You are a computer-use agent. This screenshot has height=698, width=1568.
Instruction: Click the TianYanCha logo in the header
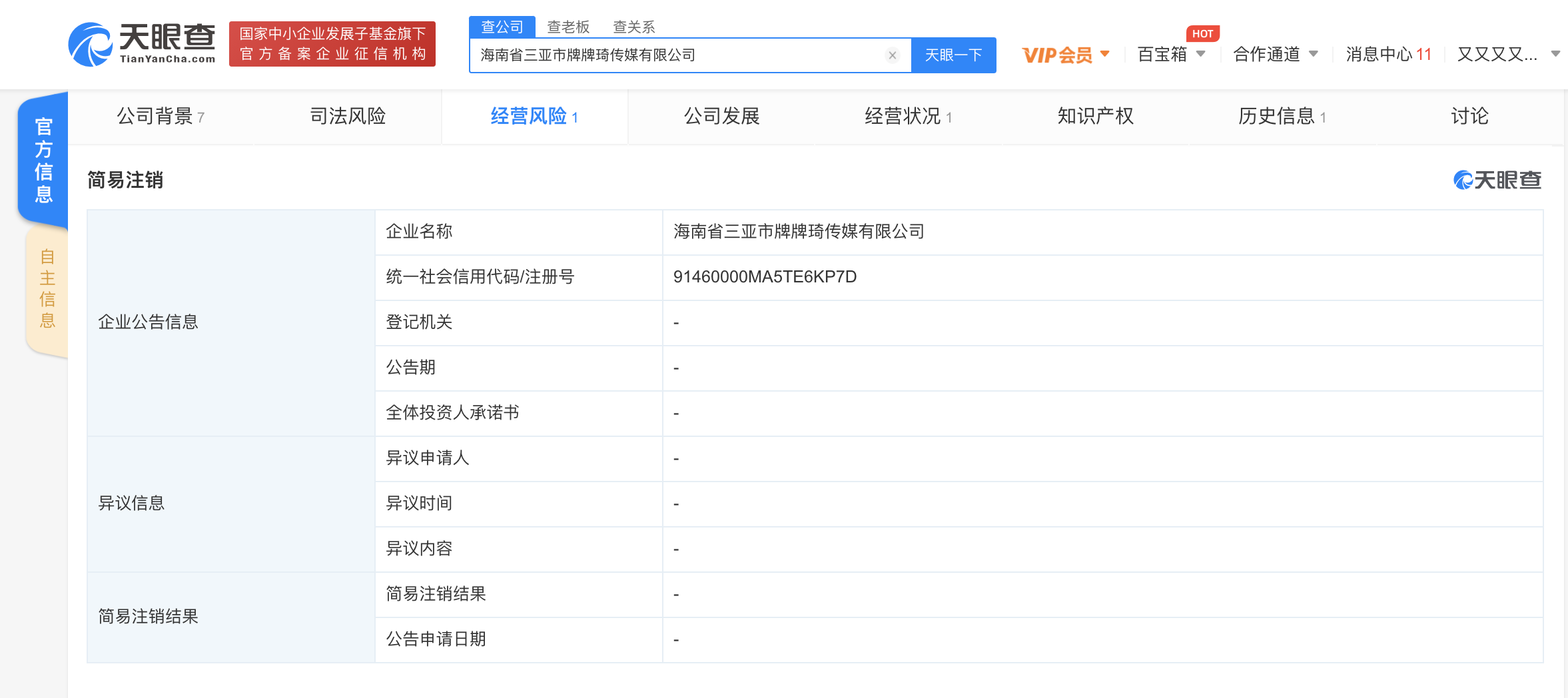[142, 44]
